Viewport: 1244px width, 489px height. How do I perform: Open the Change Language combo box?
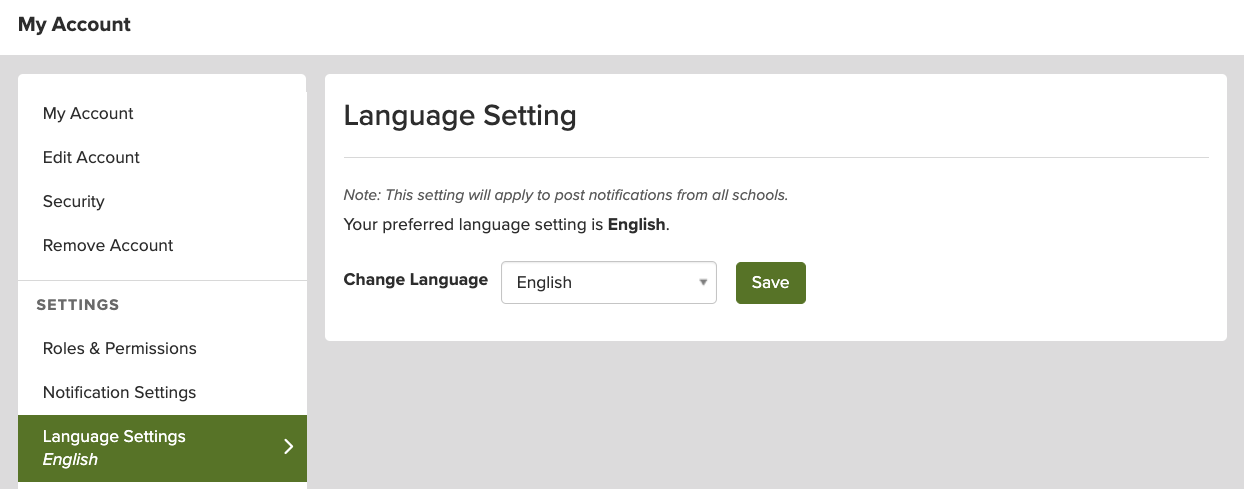click(x=608, y=282)
